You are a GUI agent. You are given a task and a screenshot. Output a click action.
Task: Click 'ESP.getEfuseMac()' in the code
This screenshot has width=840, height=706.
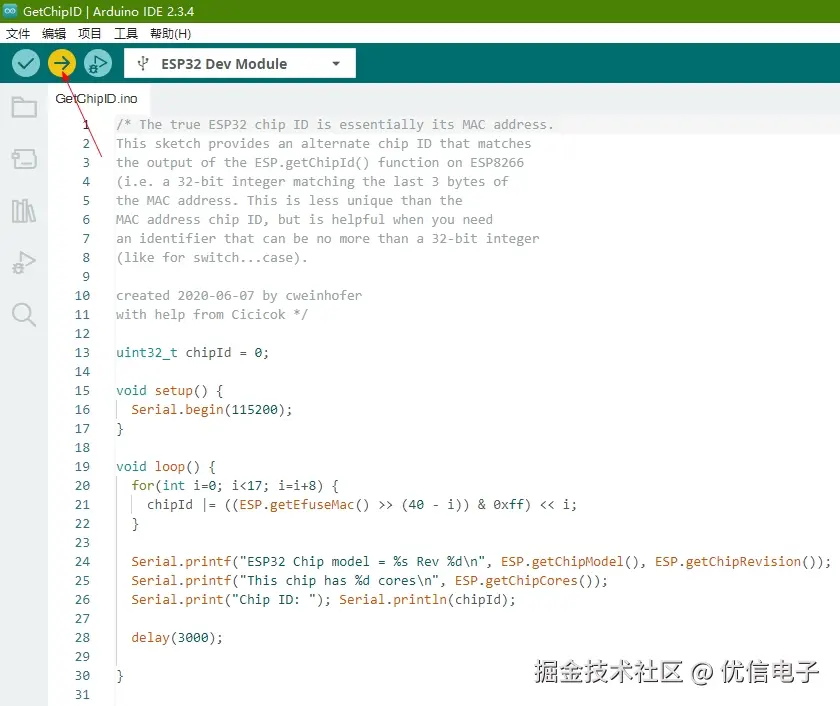304,505
